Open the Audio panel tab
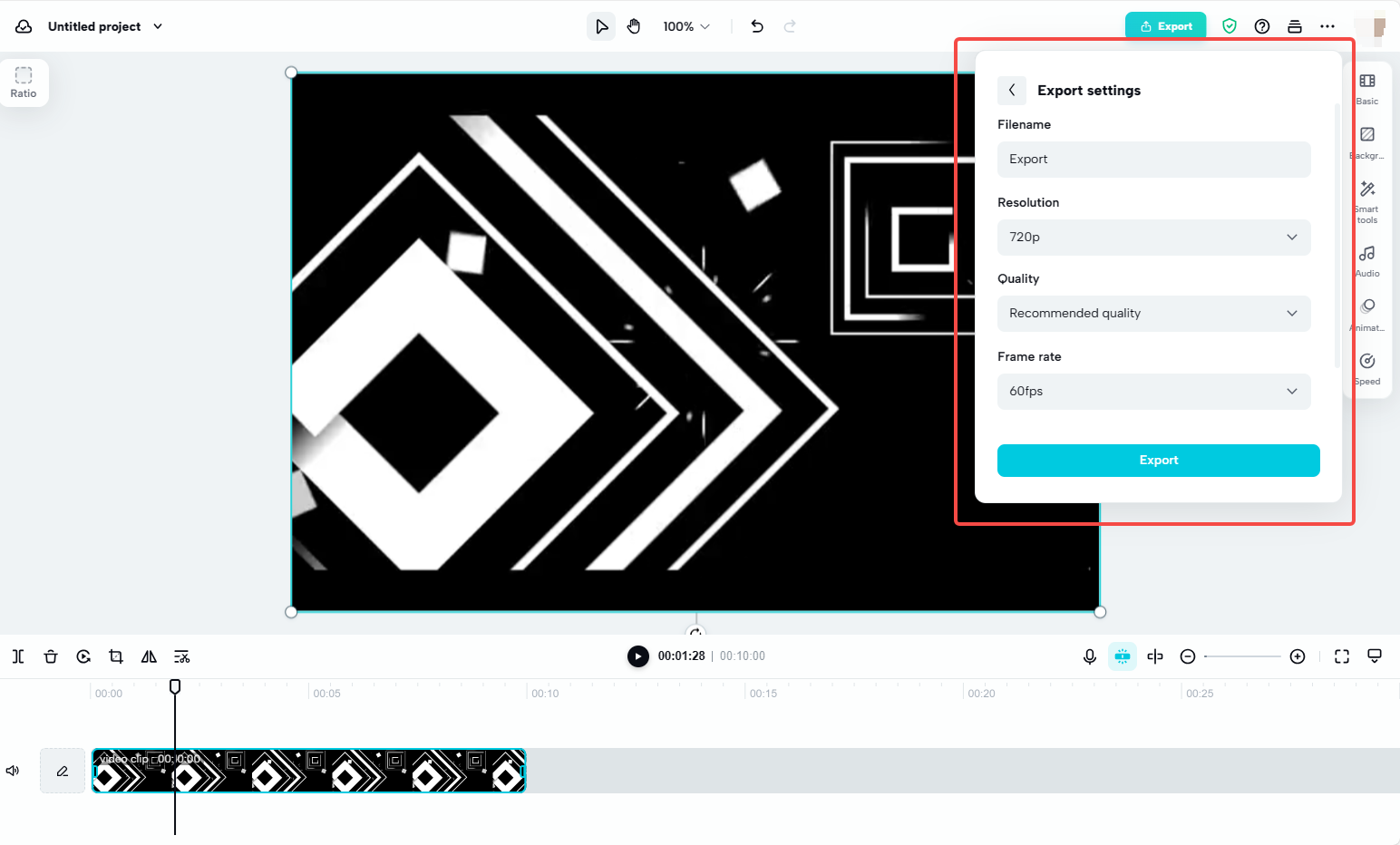 point(1367,261)
